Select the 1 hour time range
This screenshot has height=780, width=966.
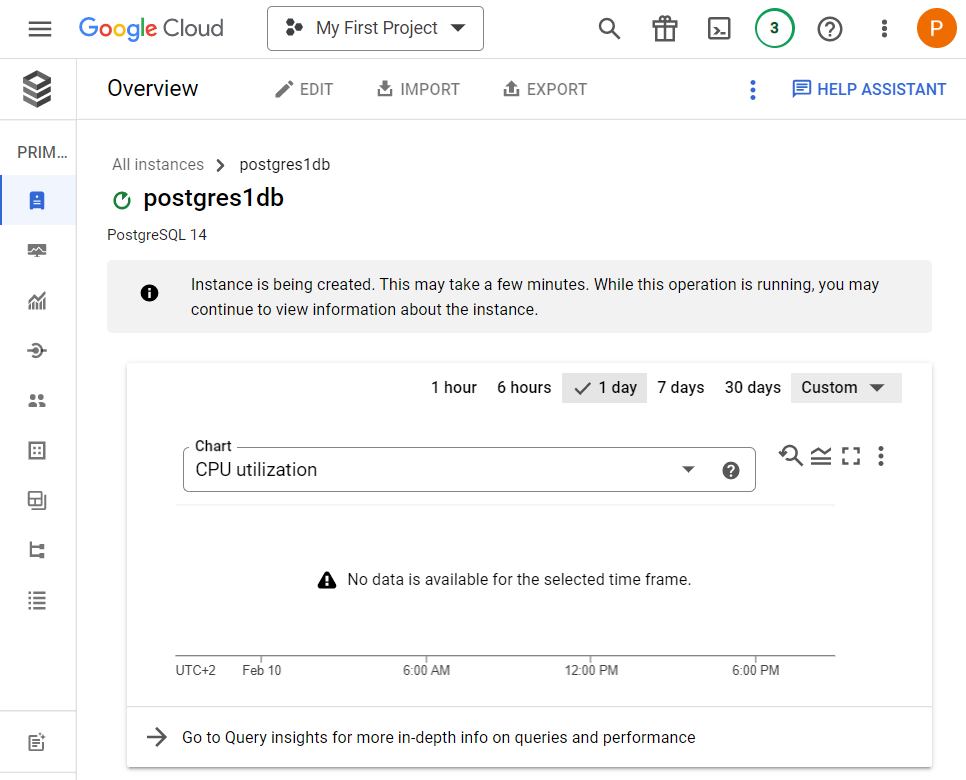click(454, 388)
